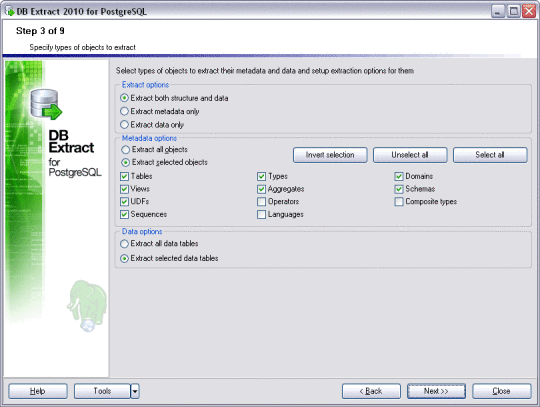Enable the Languages checkbox
This screenshot has width=540, height=407.
(x=261, y=215)
